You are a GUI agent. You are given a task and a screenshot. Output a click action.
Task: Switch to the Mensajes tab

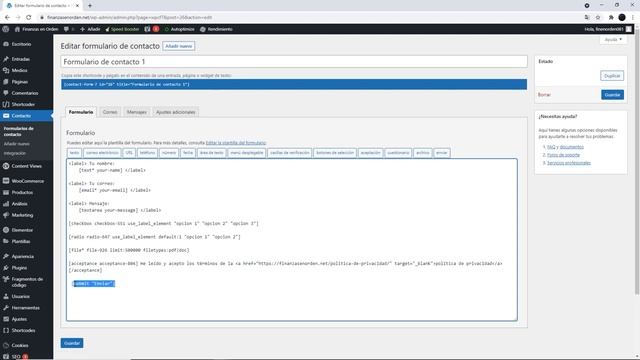(x=137, y=112)
